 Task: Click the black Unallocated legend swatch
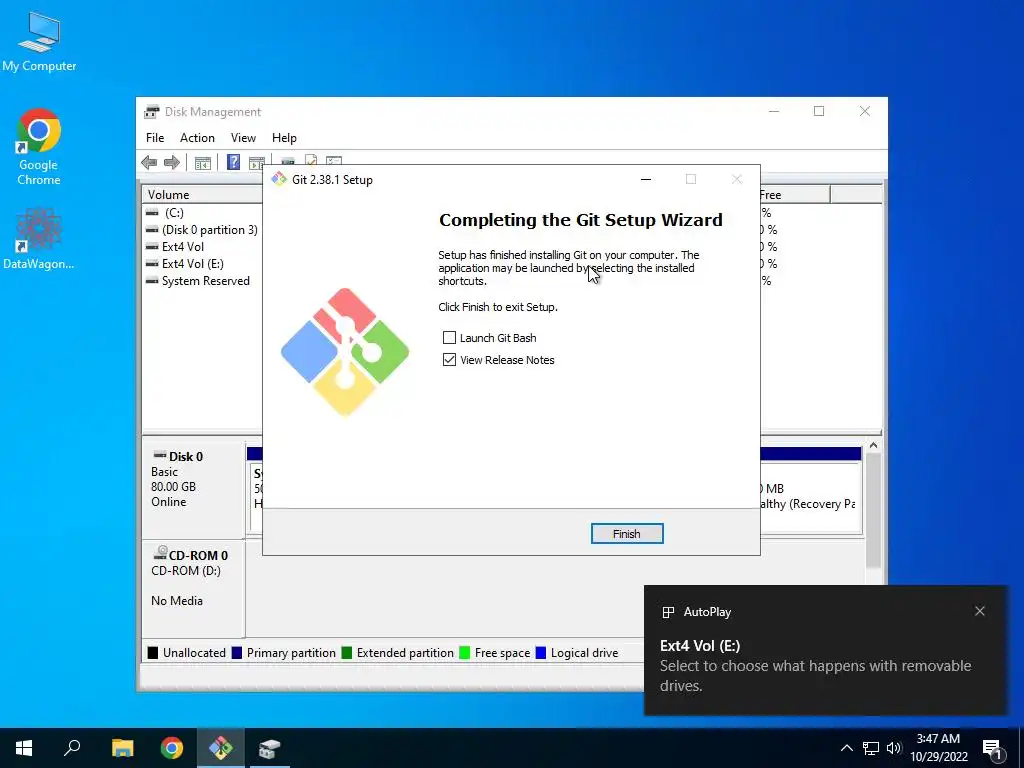point(153,652)
